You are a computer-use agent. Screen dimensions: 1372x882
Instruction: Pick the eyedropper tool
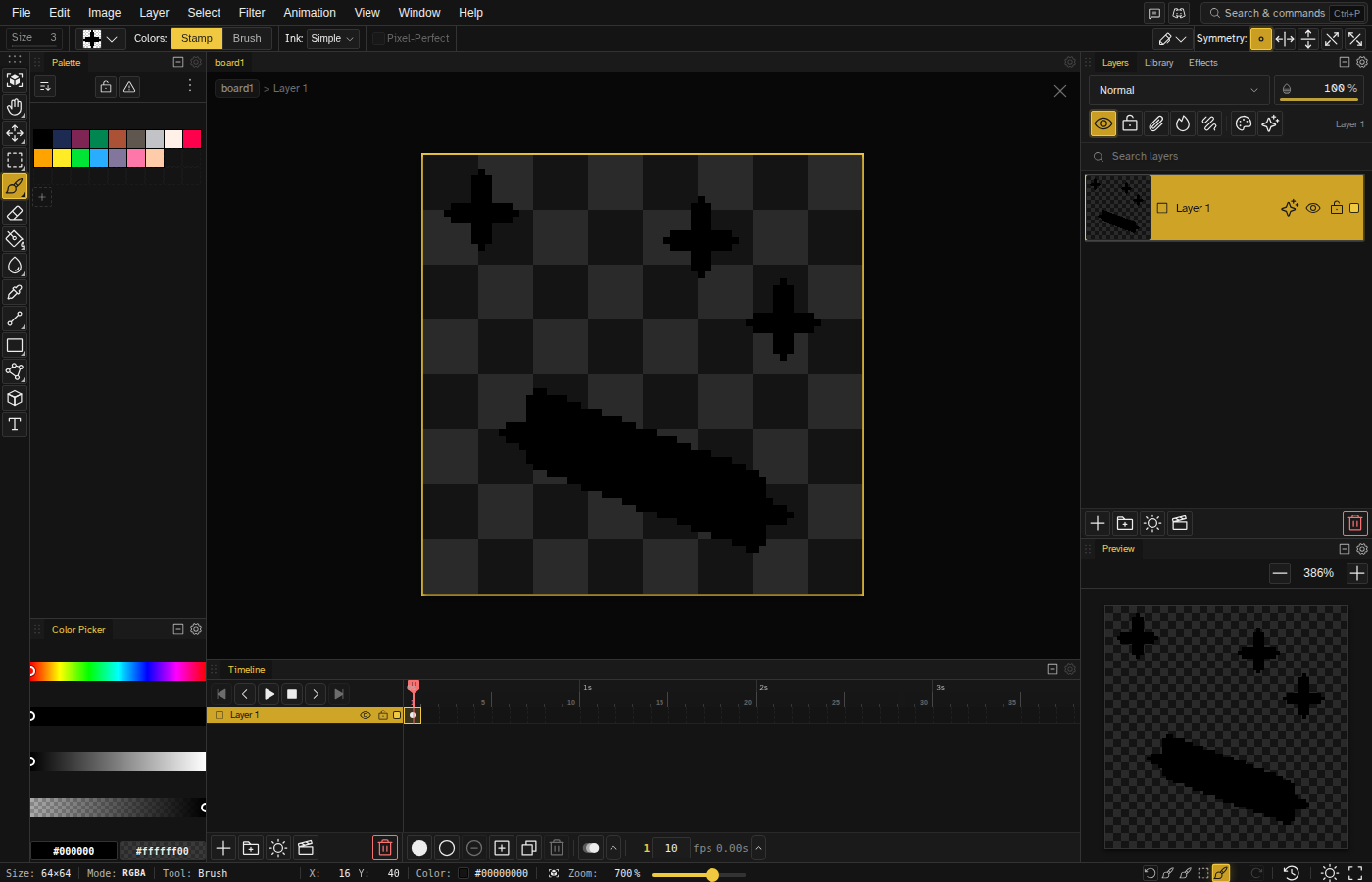tap(15, 292)
